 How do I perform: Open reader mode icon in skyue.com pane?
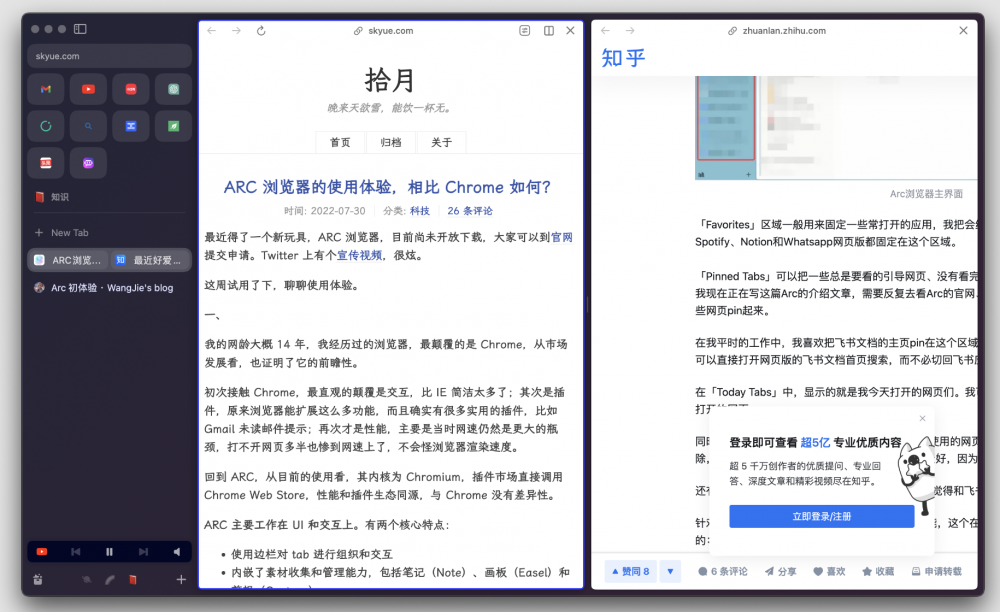click(524, 31)
